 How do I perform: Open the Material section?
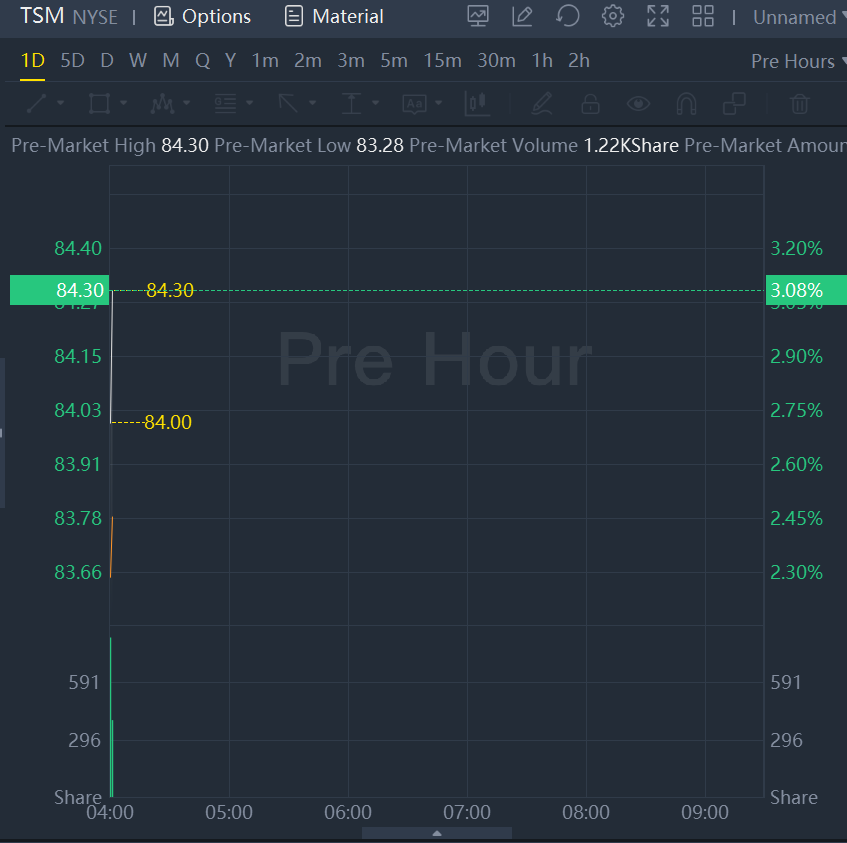(334, 17)
